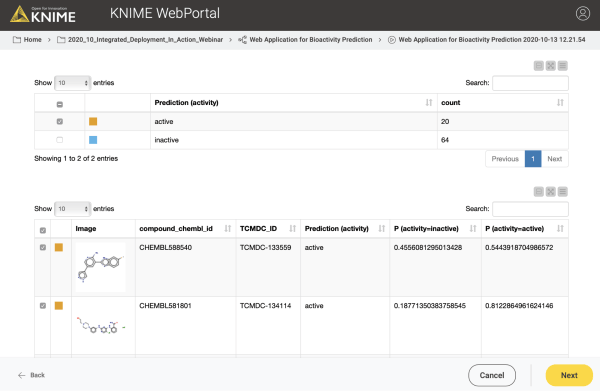
Task: Click count value 64
Action: 445,140
